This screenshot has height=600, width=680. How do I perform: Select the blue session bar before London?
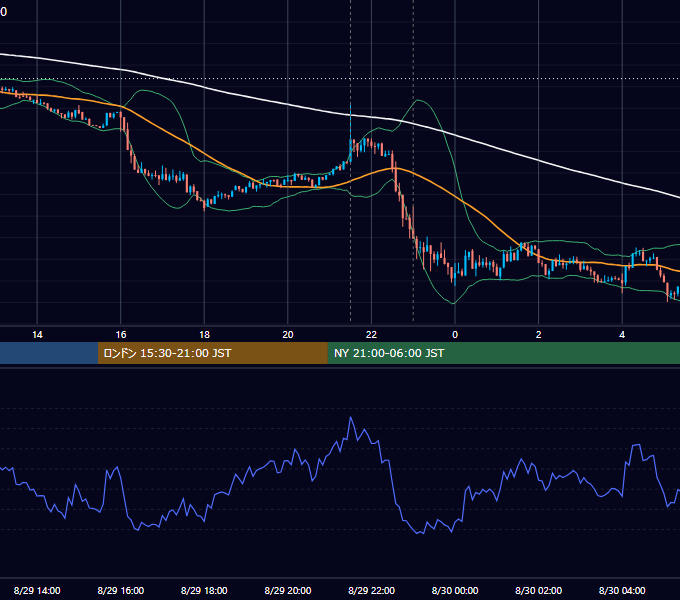[x=49, y=353]
